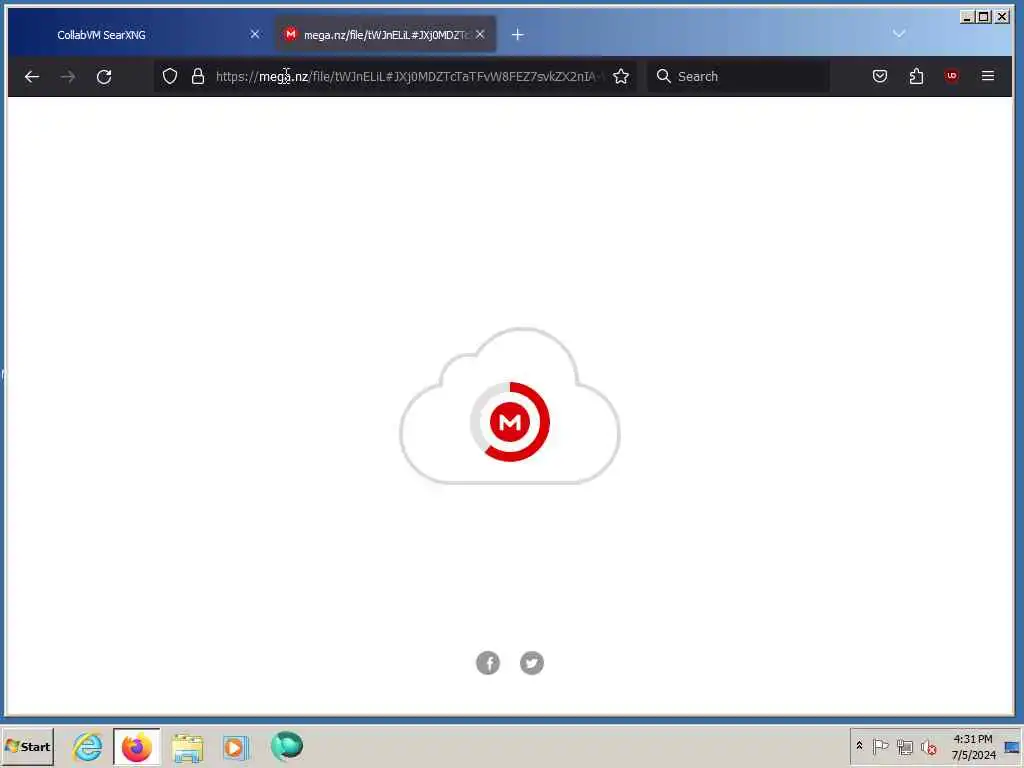Launch Windows Media Player from taskbar
1024x768 pixels.
click(236, 747)
